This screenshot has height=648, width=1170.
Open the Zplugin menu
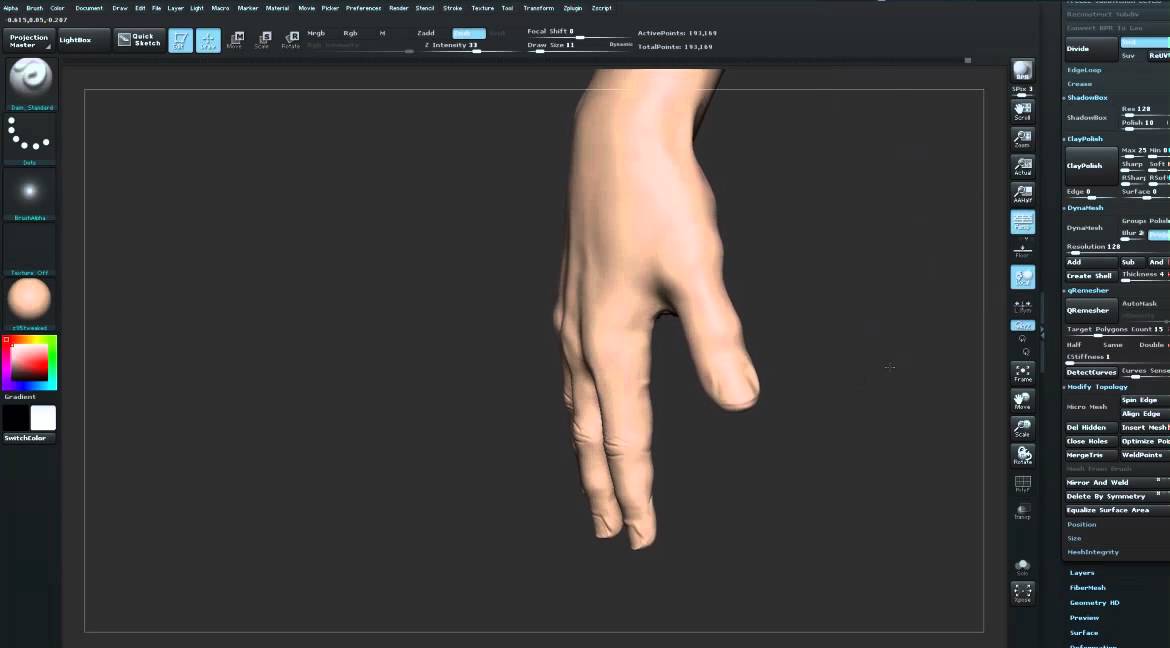573,8
